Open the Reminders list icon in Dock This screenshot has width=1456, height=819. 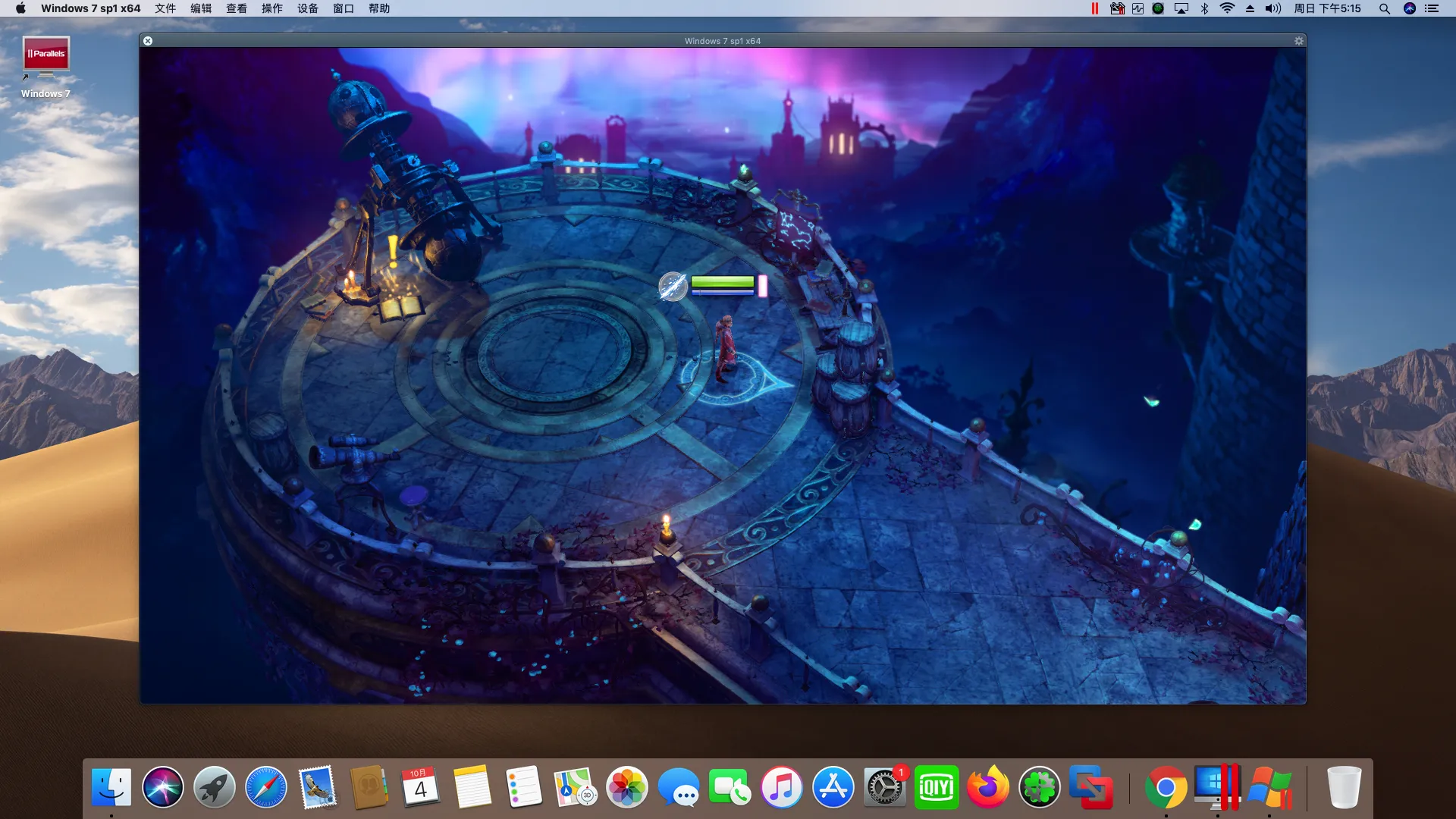coord(524,787)
